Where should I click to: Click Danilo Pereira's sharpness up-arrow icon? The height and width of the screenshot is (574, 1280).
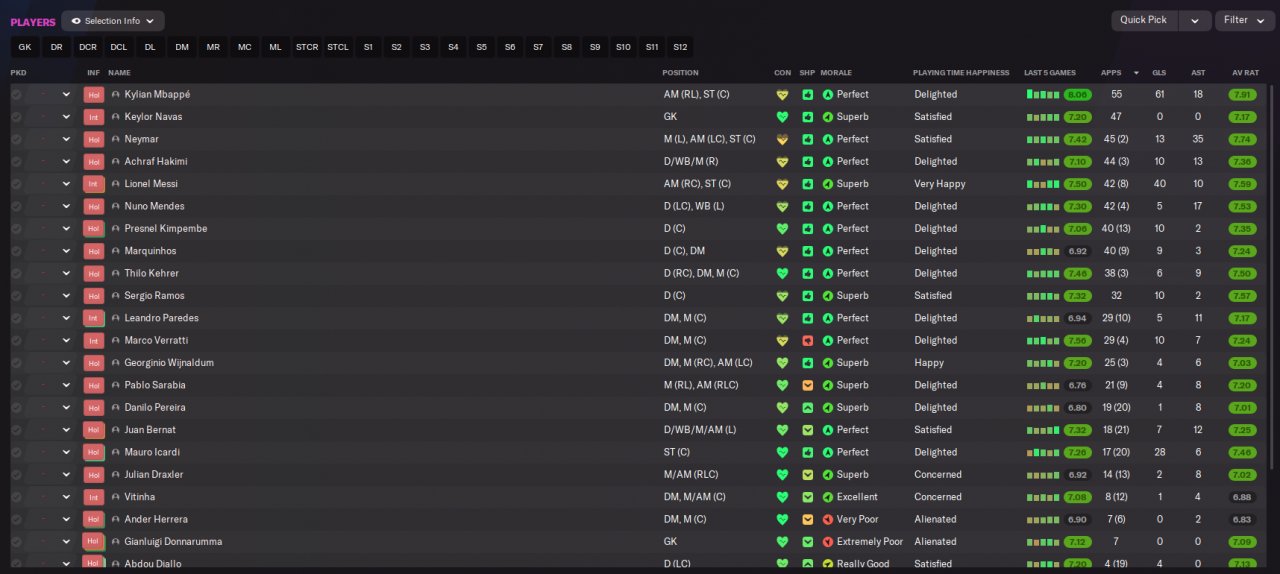[807, 408]
